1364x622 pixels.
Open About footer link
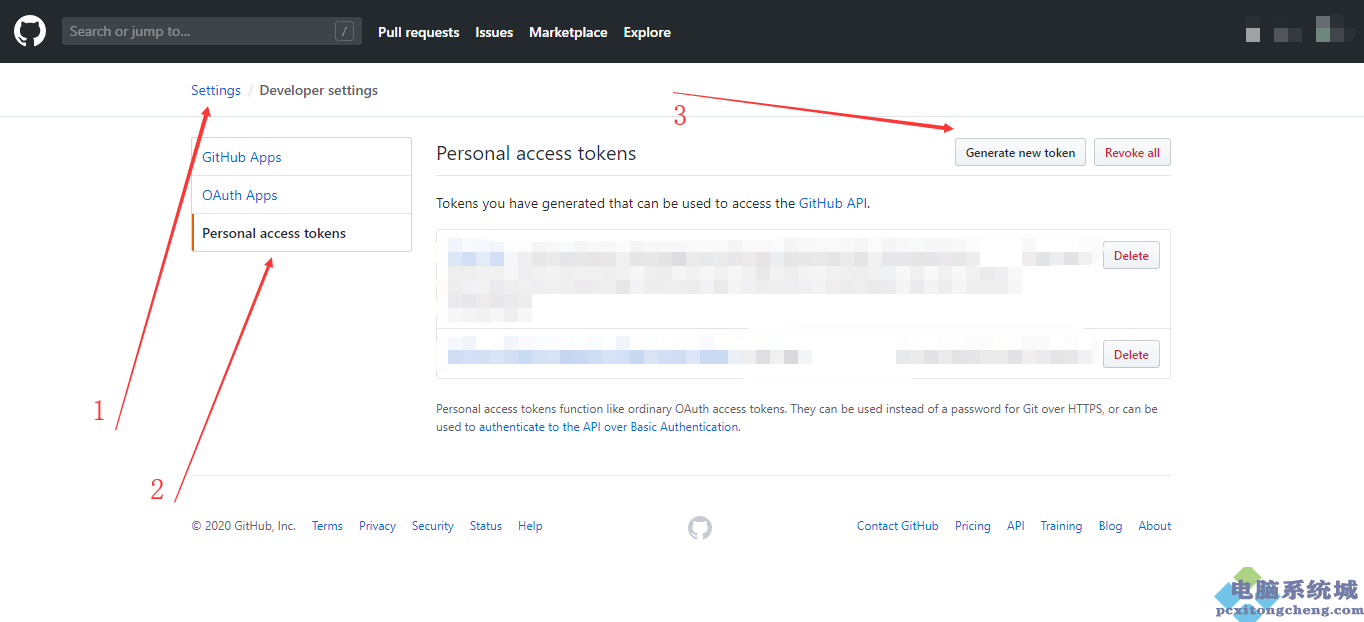(x=1155, y=526)
